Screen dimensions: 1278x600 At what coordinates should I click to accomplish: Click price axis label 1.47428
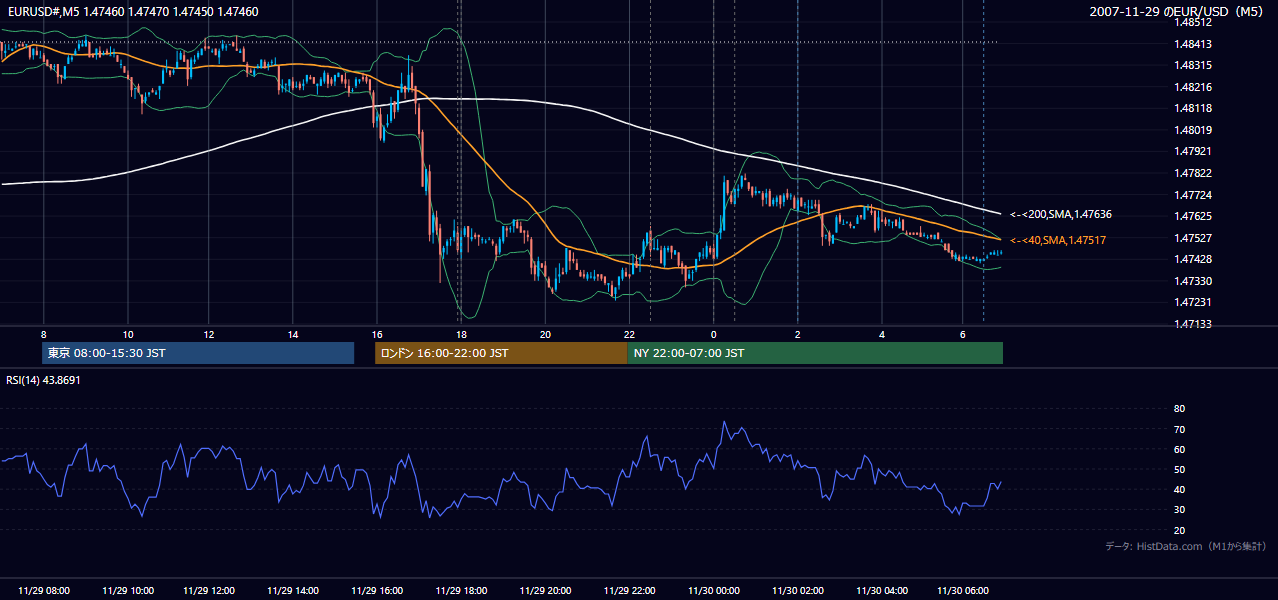click(x=1193, y=259)
